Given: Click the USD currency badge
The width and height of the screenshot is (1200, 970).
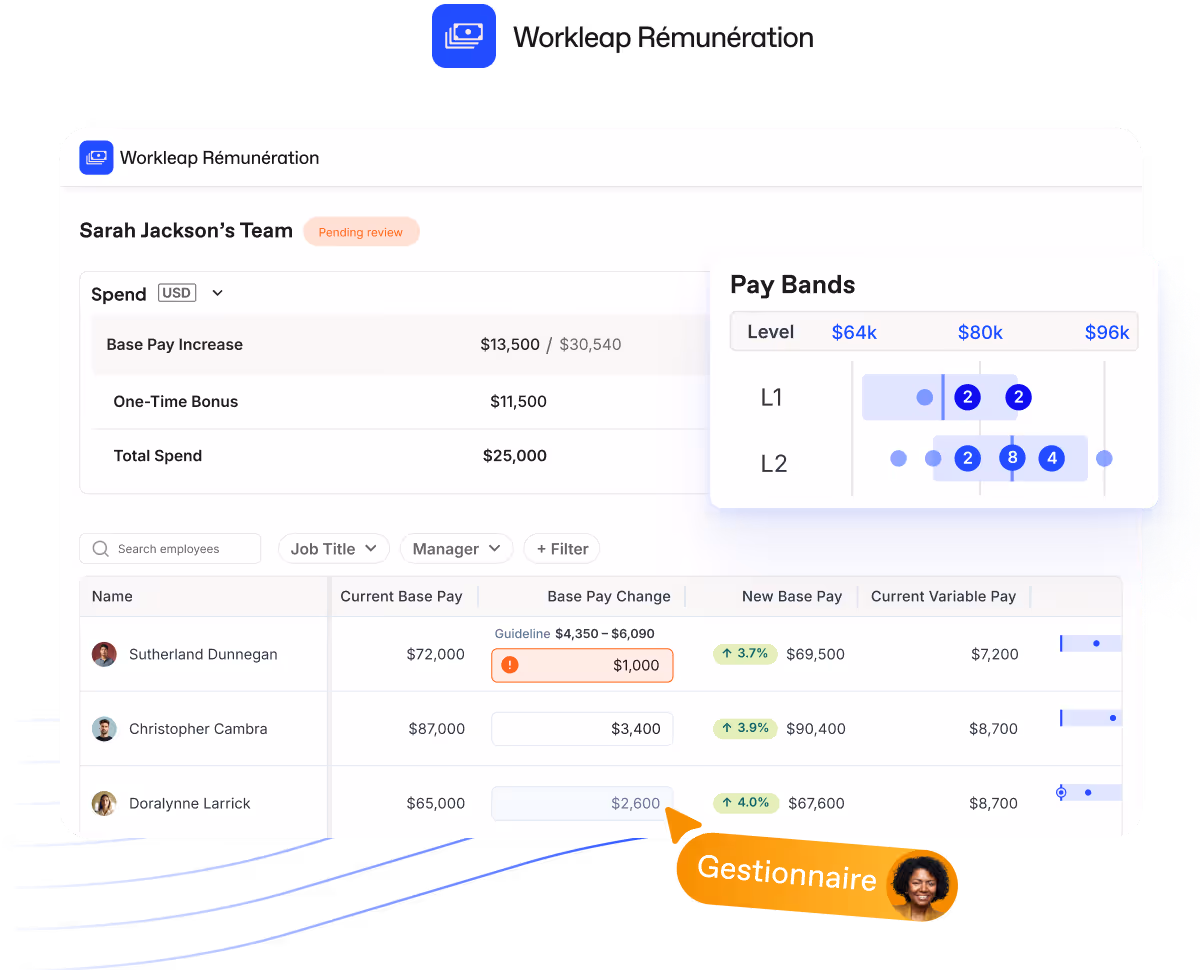Looking at the screenshot, I should [176, 293].
